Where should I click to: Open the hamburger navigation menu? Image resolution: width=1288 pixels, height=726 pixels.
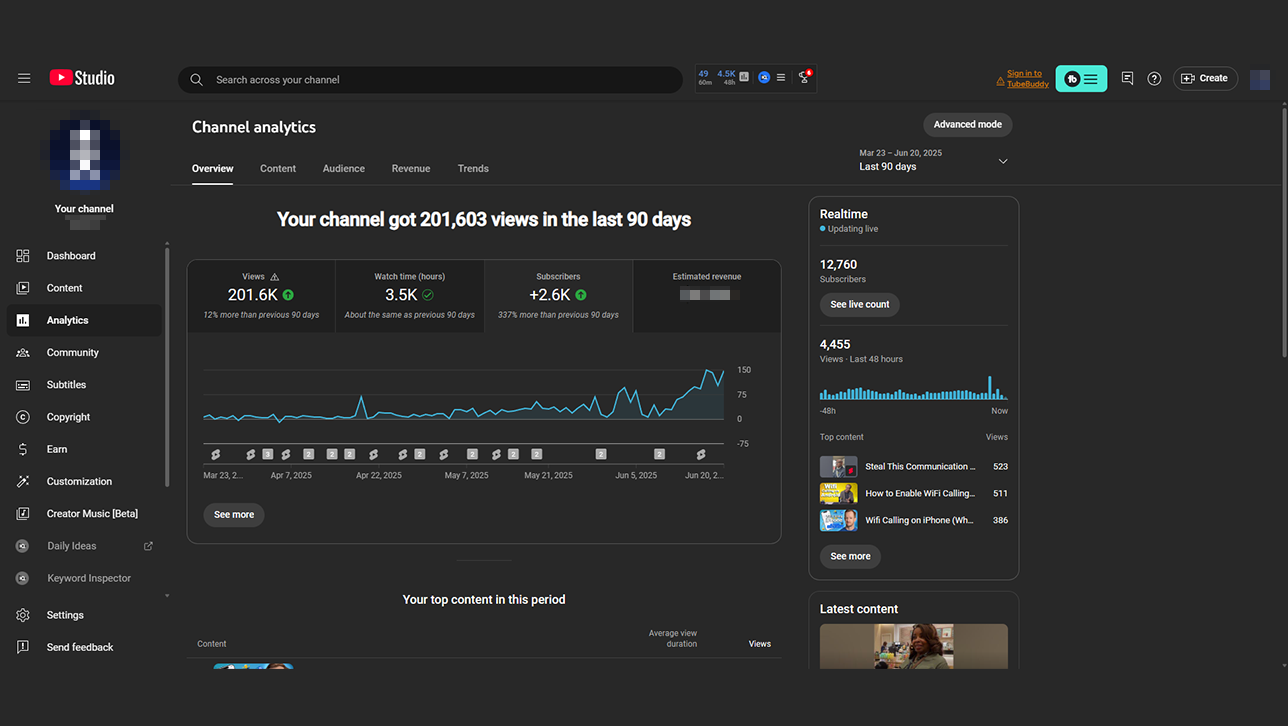pos(24,78)
